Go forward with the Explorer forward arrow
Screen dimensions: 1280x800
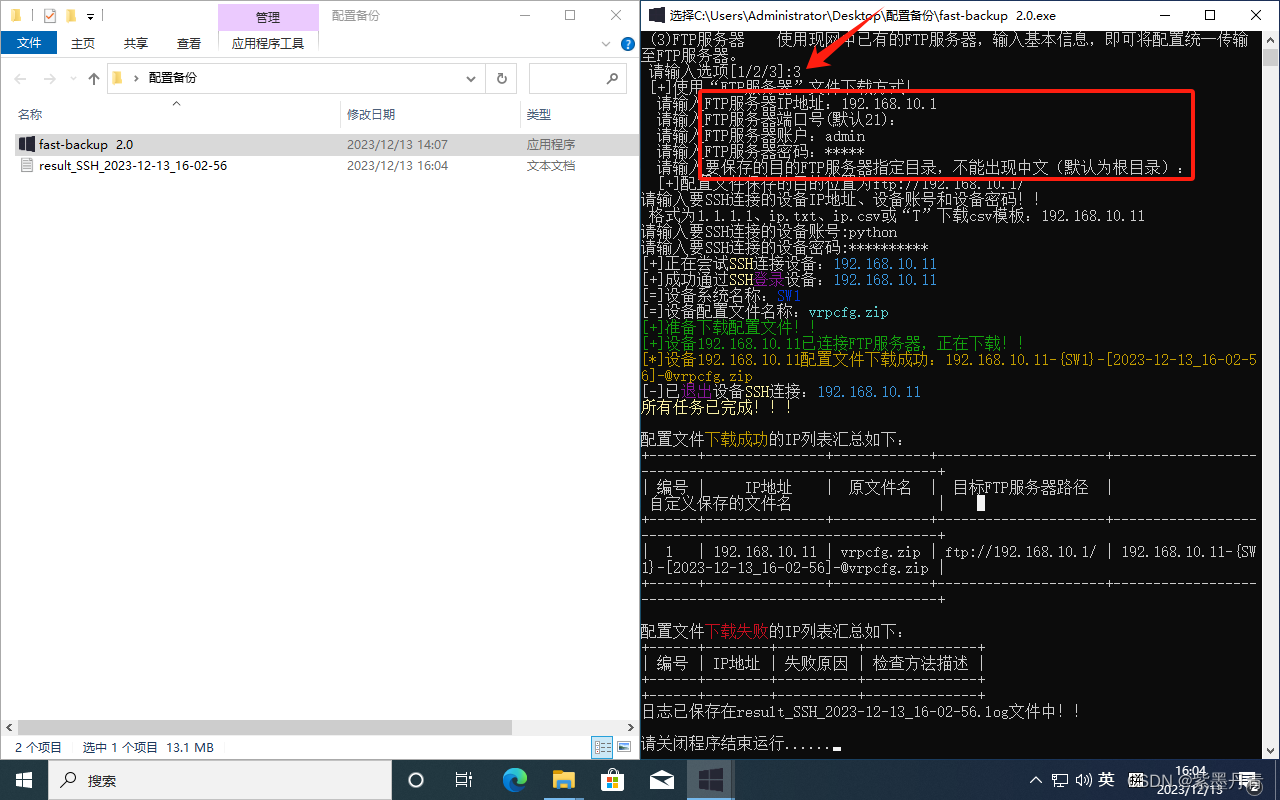coord(51,78)
